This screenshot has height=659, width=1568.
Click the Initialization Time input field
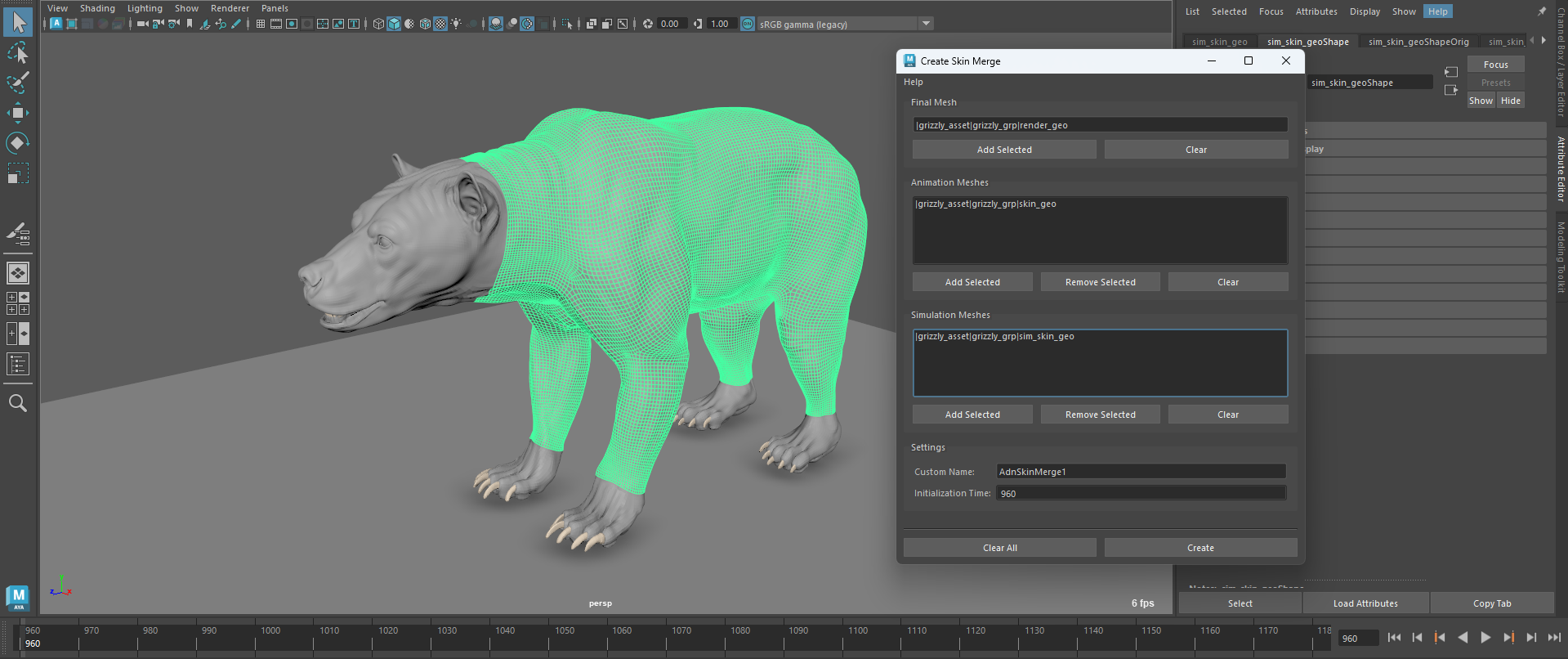point(1140,493)
